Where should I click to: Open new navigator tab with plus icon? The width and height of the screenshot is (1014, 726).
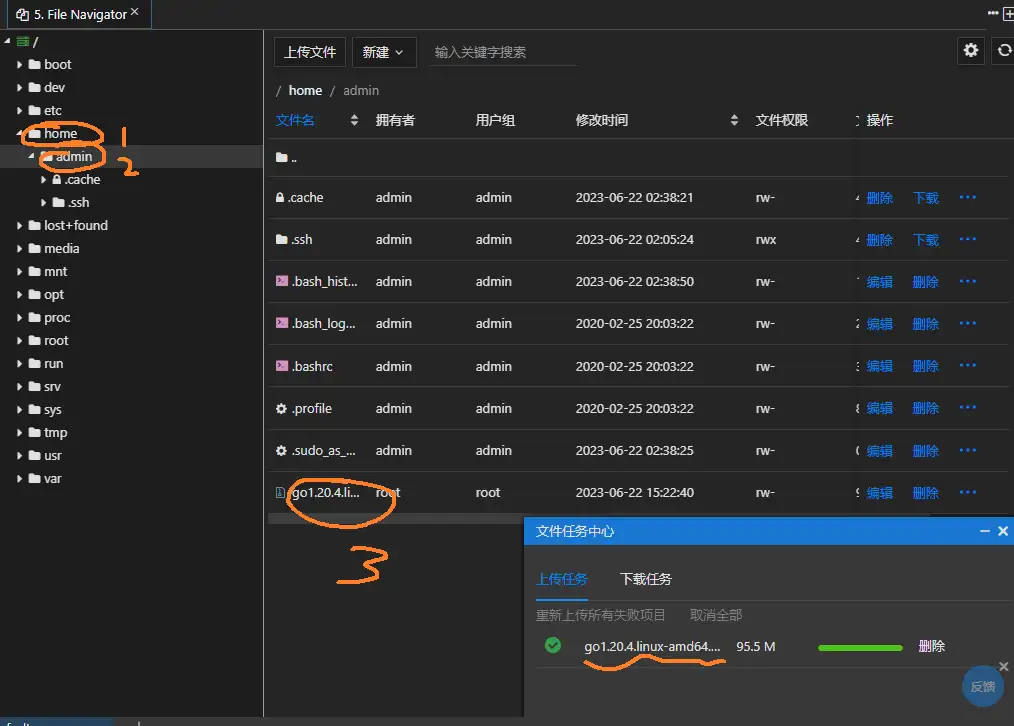point(1008,13)
